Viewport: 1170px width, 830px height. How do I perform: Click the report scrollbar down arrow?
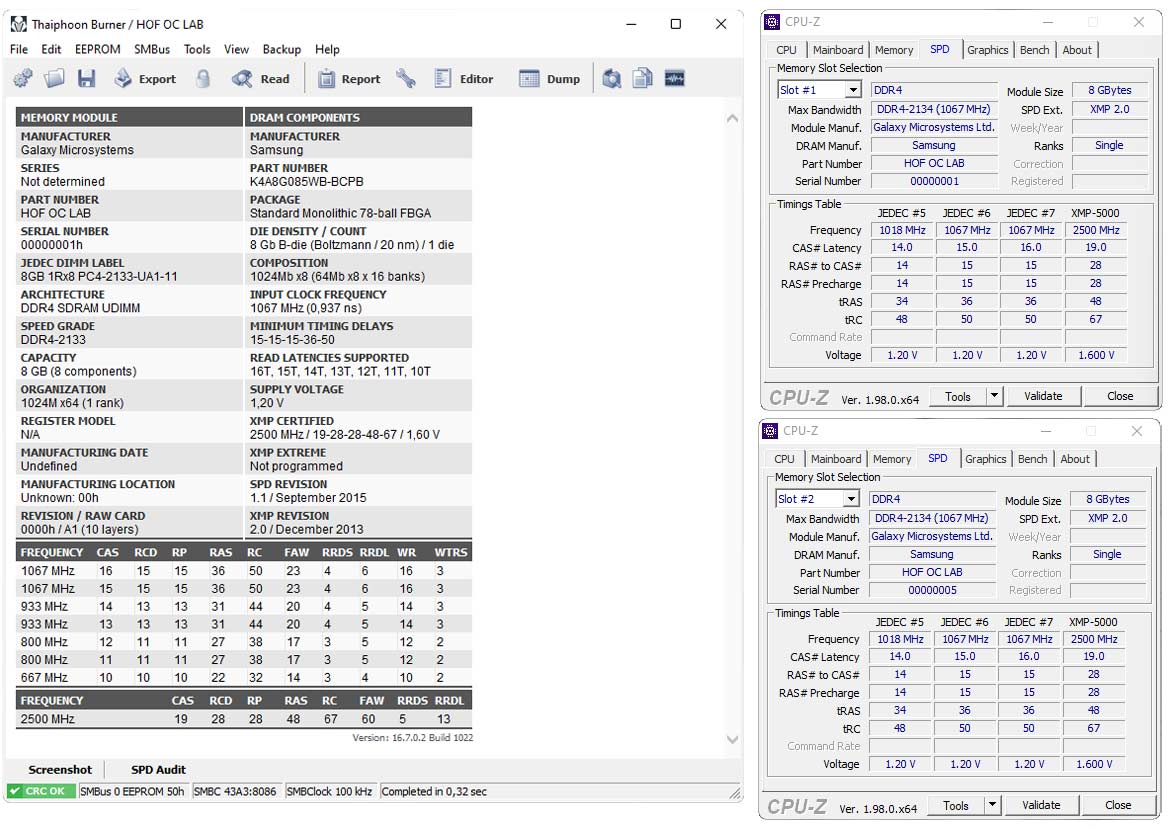pos(732,739)
